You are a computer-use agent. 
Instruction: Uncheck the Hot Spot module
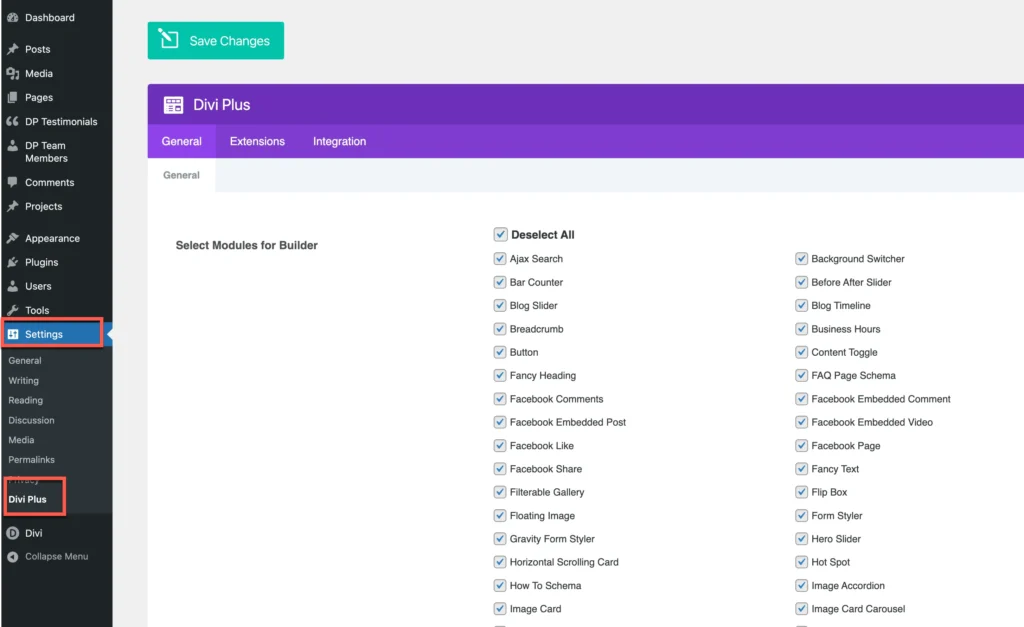coord(801,562)
